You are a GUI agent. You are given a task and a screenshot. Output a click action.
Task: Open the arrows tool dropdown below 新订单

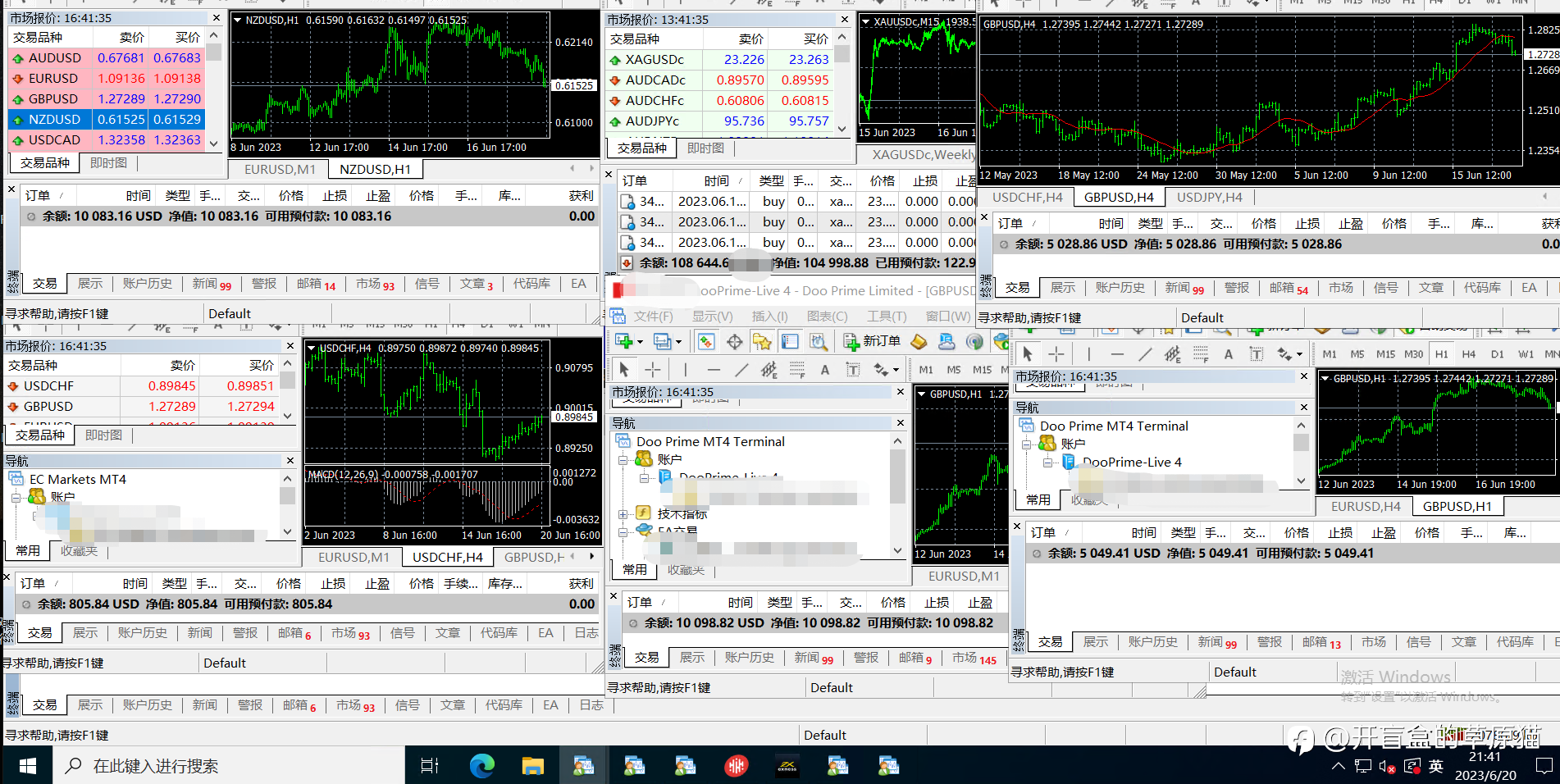click(x=896, y=370)
